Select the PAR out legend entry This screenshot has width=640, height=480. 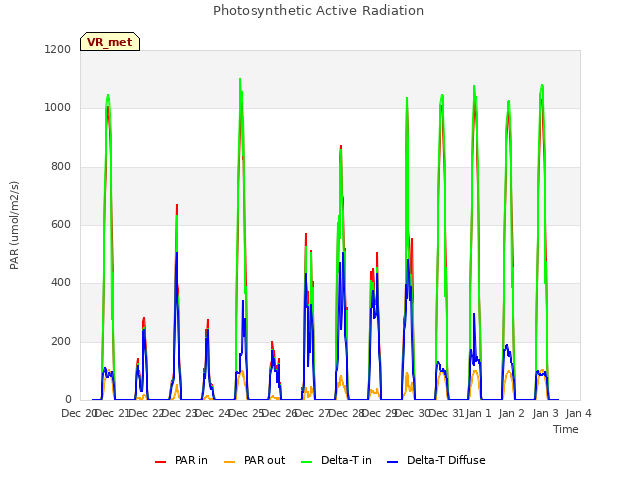(255, 460)
